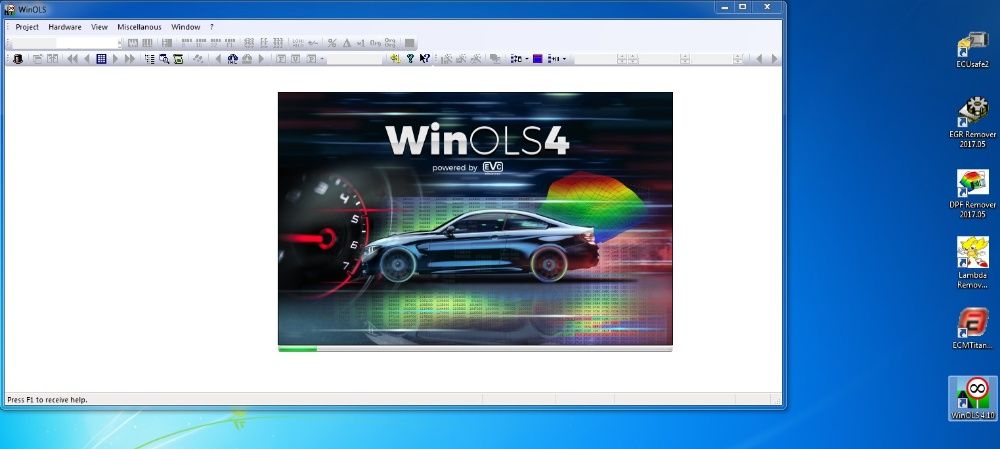The height and width of the screenshot is (449, 1000).
Task: Maximize the WinOLS window
Action: [742, 7]
